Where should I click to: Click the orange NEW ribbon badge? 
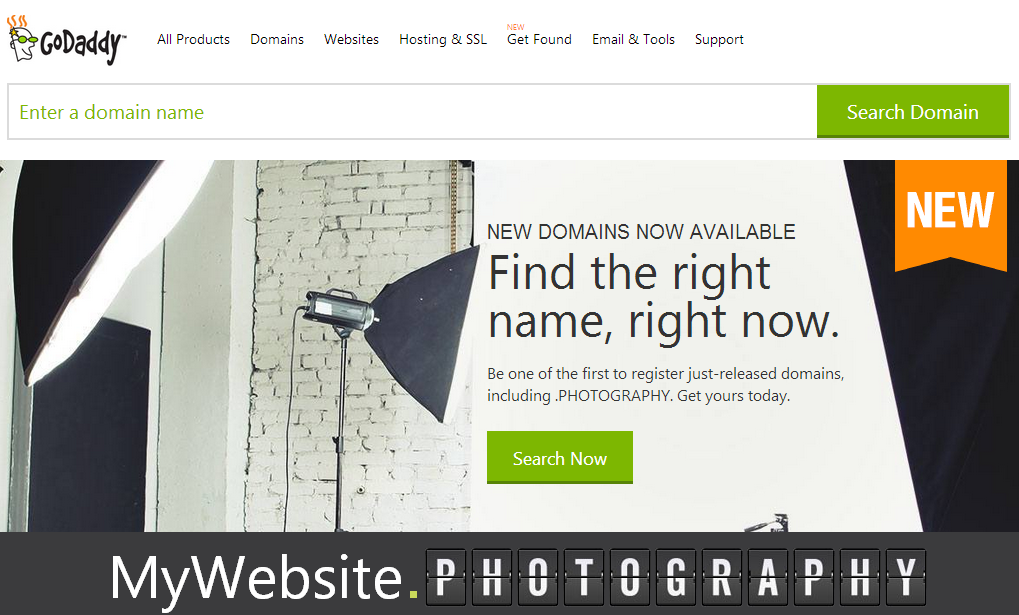pyautogui.click(x=950, y=215)
